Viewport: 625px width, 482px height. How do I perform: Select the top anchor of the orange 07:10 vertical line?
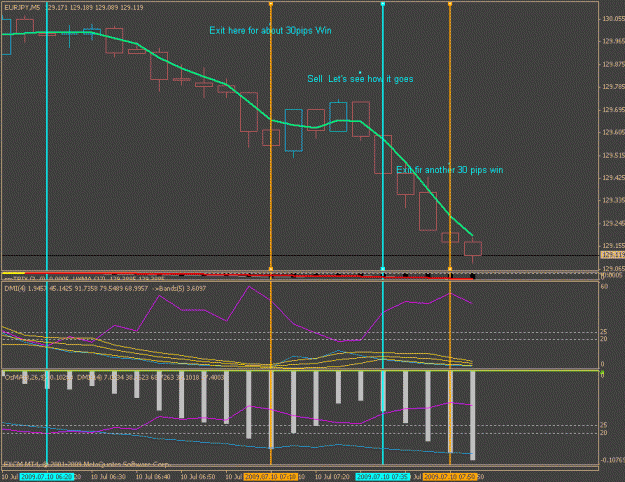pos(271,4)
